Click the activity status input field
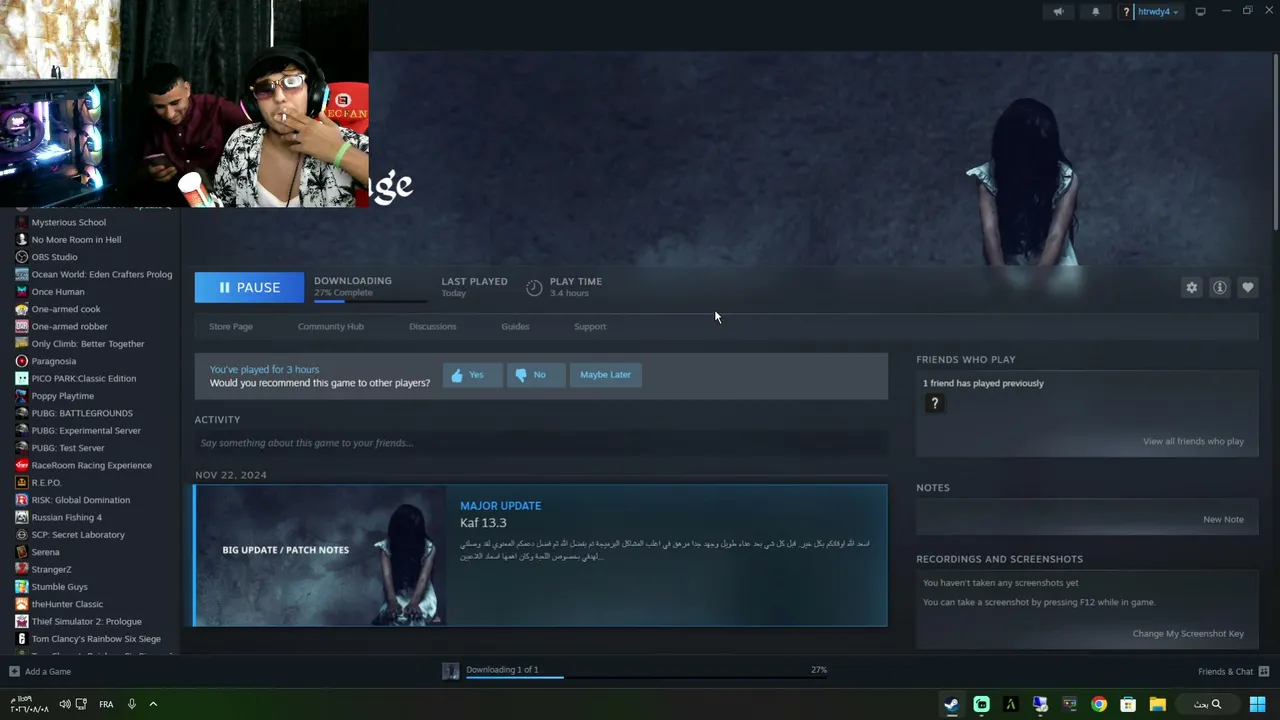The width and height of the screenshot is (1280, 720). pos(541,443)
